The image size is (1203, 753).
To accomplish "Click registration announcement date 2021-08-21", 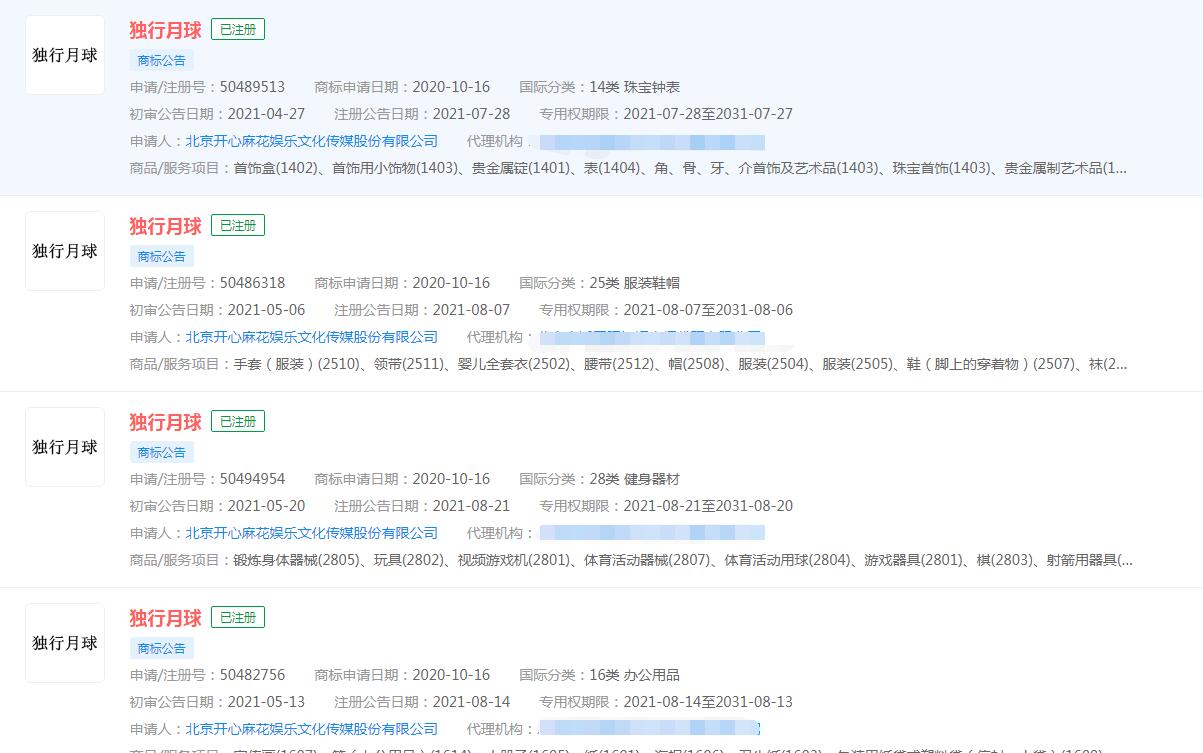I will tap(471, 506).
